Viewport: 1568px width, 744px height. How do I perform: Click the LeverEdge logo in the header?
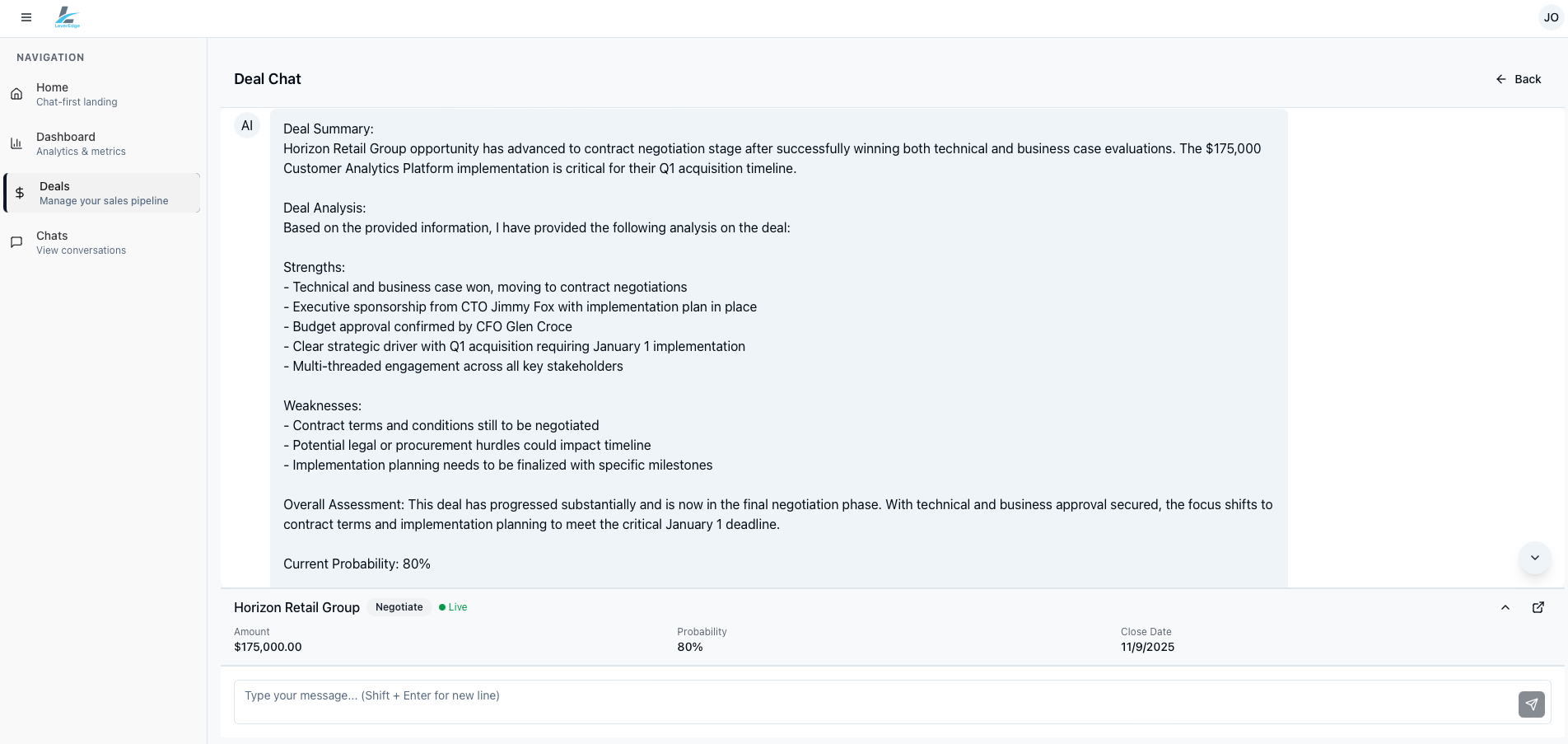(66, 16)
